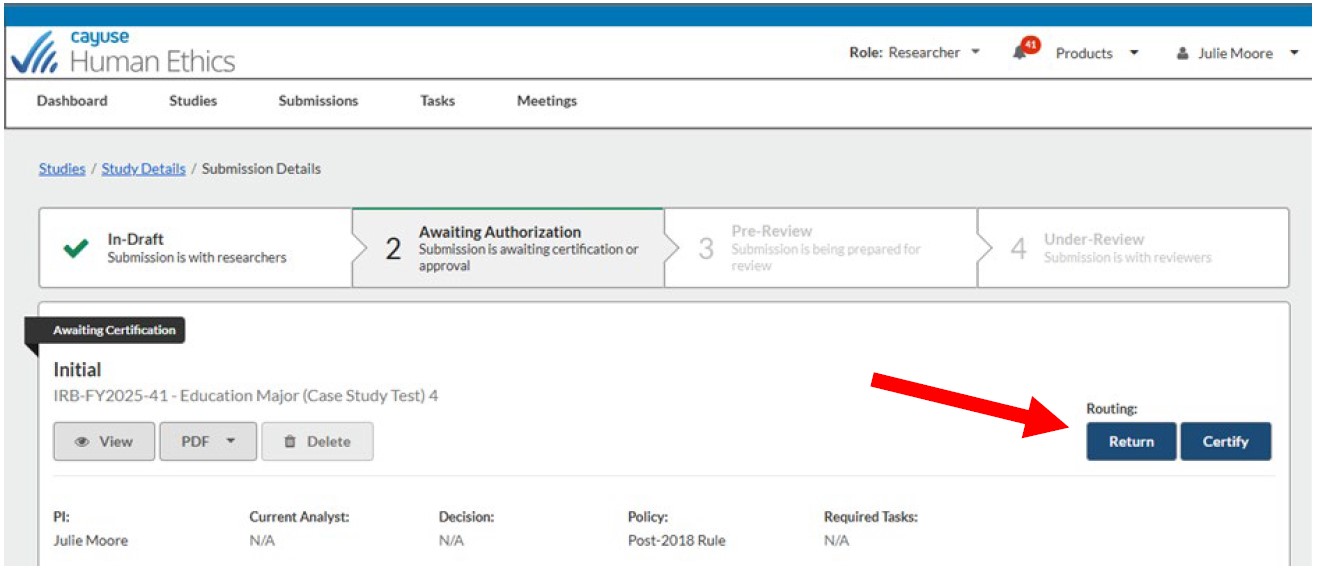Switch to the Submissions tab
Image resolution: width=1317 pixels, height=570 pixels.
click(x=318, y=100)
